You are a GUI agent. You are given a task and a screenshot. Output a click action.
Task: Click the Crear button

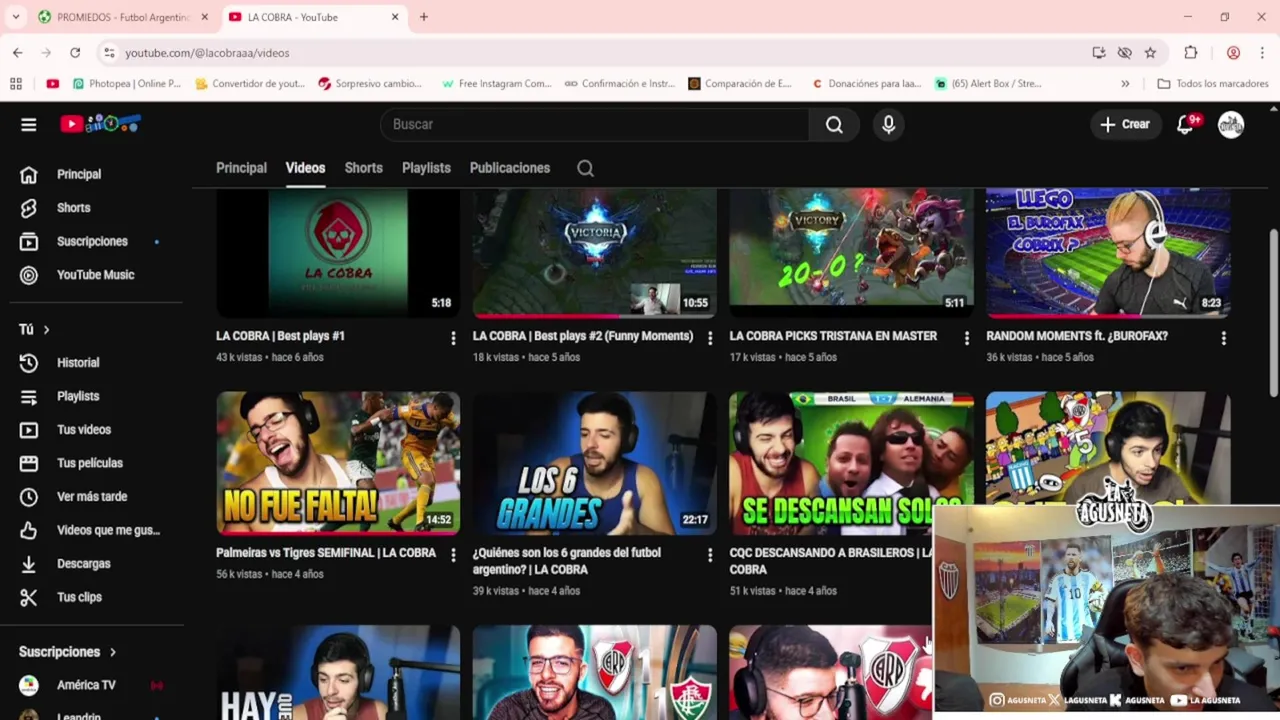tap(1125, 124)
